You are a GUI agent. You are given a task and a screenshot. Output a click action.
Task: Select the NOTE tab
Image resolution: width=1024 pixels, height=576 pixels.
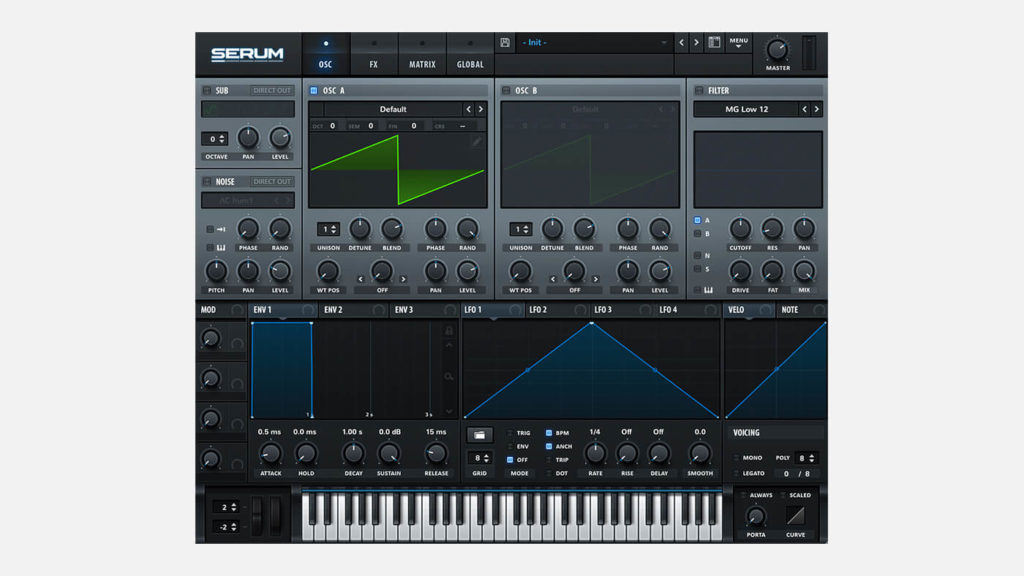pyautogui.click(x=802, y=310)
